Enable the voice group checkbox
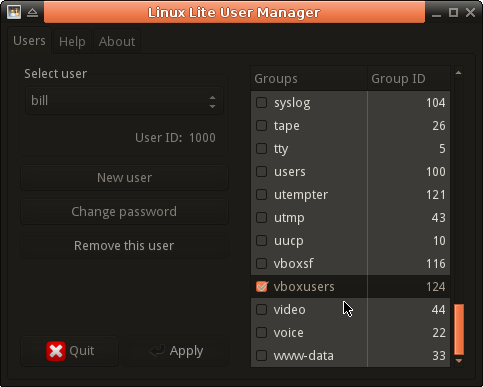Image resolution: width=483 pixels, height=387 pixels. 261,333
